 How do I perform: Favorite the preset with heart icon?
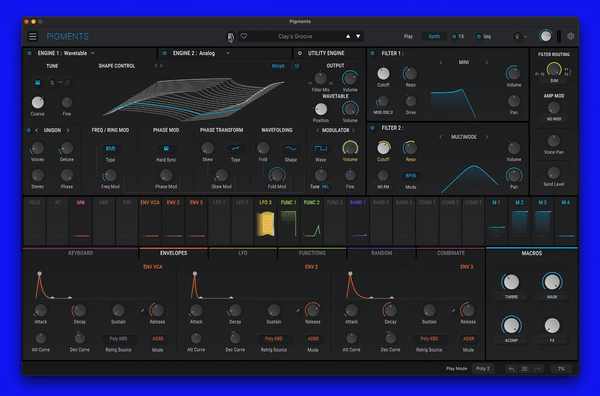click(244, 36)
